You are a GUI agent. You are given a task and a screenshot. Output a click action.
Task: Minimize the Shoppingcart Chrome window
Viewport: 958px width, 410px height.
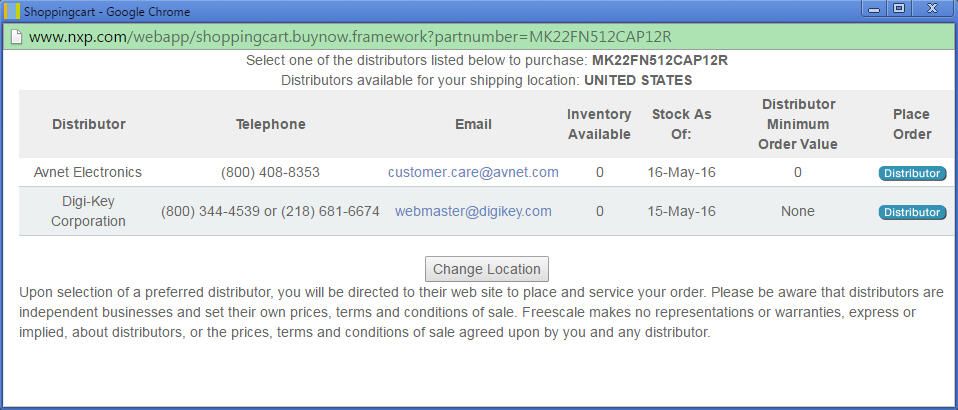[x=874, y=9]
